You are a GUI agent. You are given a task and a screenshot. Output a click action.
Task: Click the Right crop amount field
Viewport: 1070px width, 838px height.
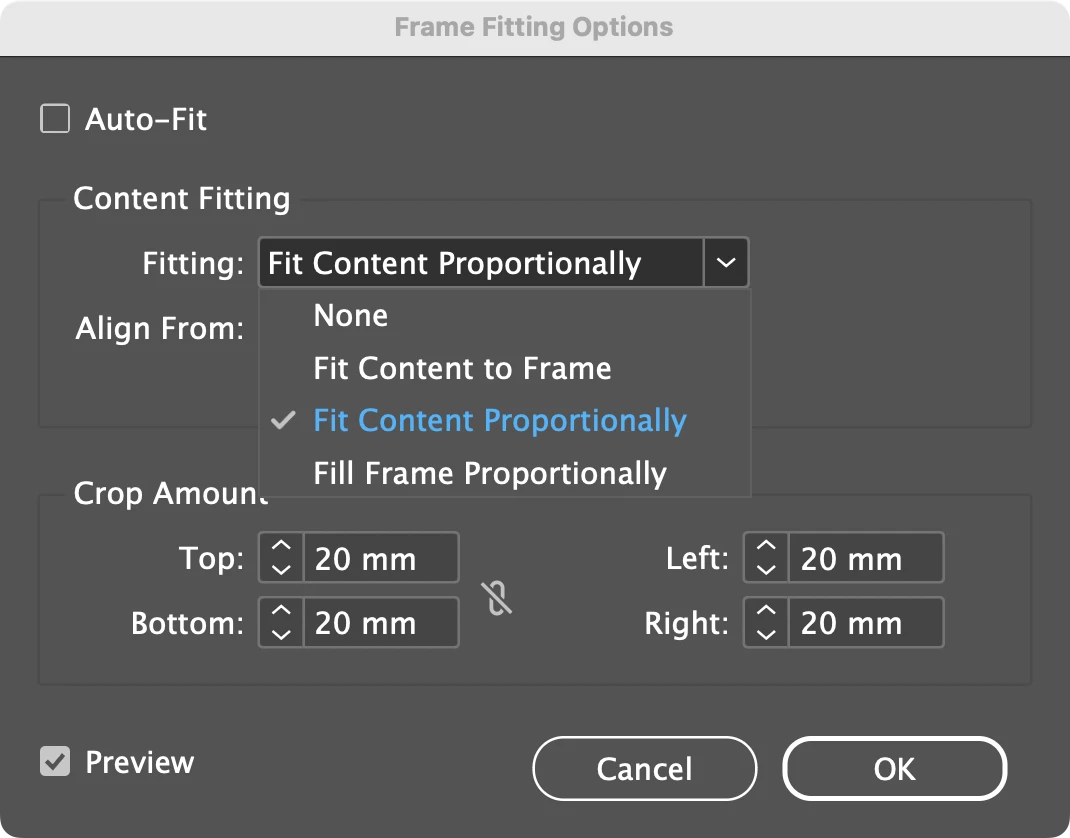[865, 622]
